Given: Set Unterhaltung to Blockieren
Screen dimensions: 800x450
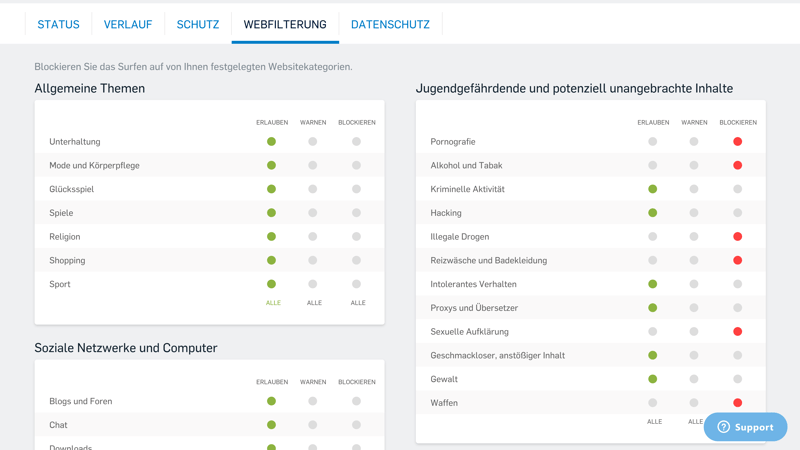Looking at the screenshot, I should point(356,142).
